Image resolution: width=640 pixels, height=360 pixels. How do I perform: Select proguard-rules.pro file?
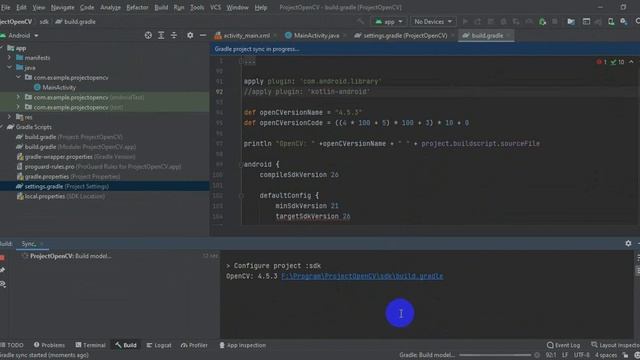pos(99,167)
